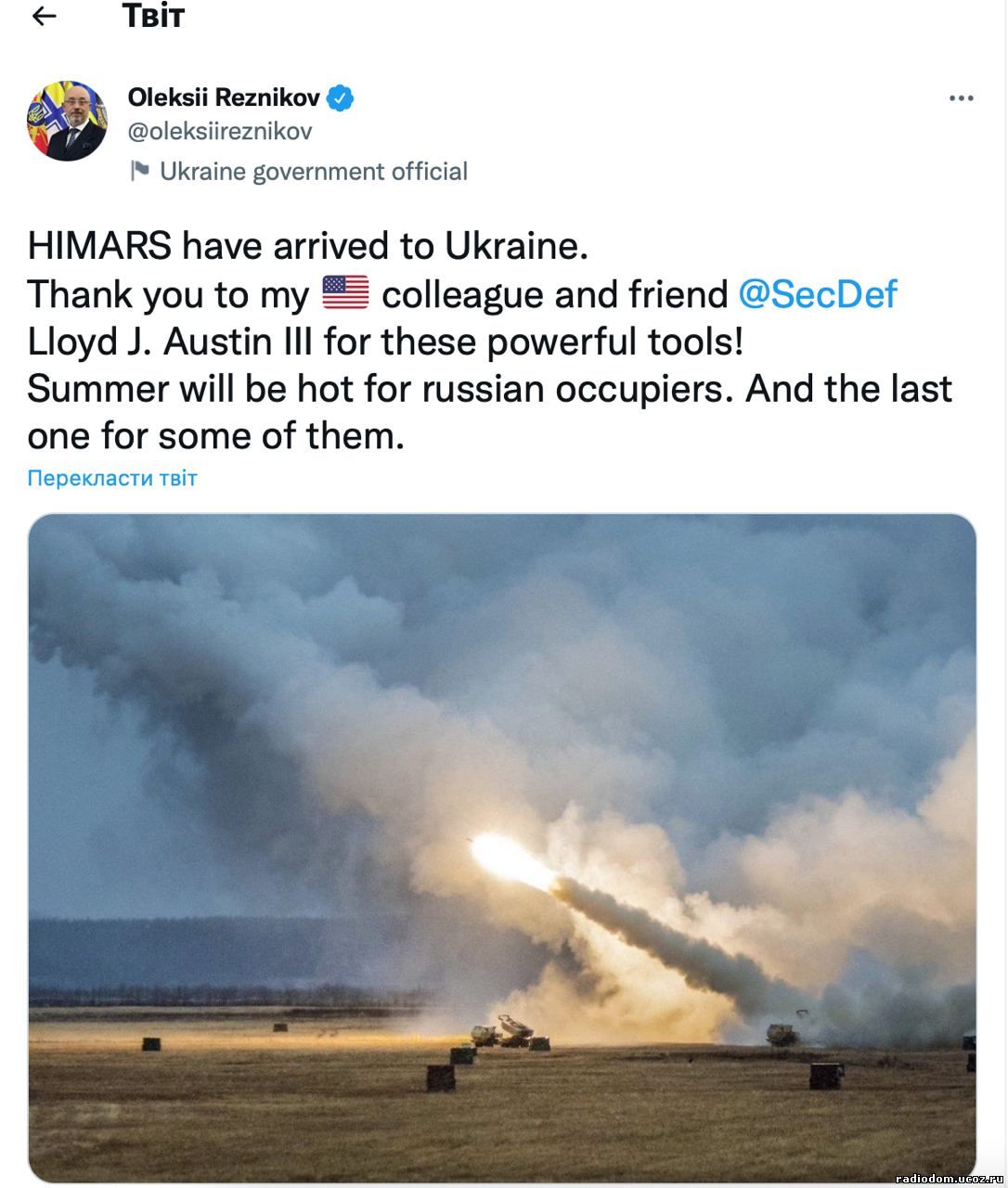Click the Твіт page header title
Image resolution: width=1008 pixels, height=1188 pixels.
pyautogui.click(x=153, y=17)
